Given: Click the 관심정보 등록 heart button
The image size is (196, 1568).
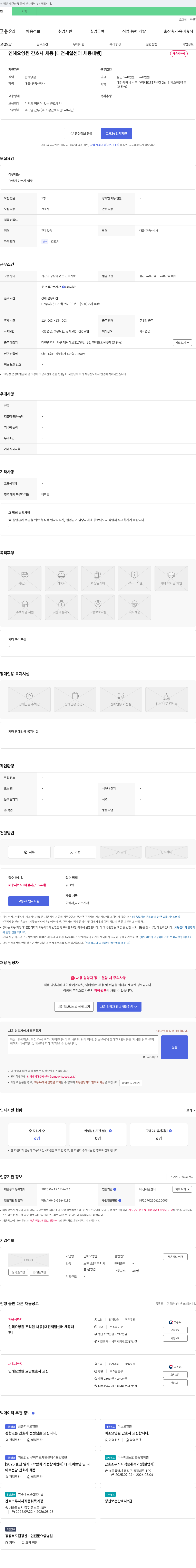Looking at the screenshot, I should (81, 133).
